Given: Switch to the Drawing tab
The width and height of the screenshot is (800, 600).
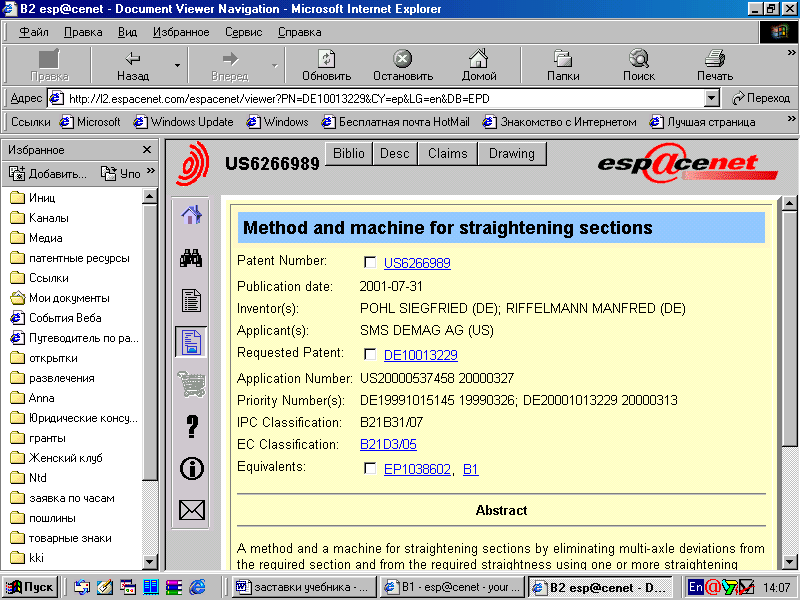Looking at the screenshot, I should (x=512, y=154).
